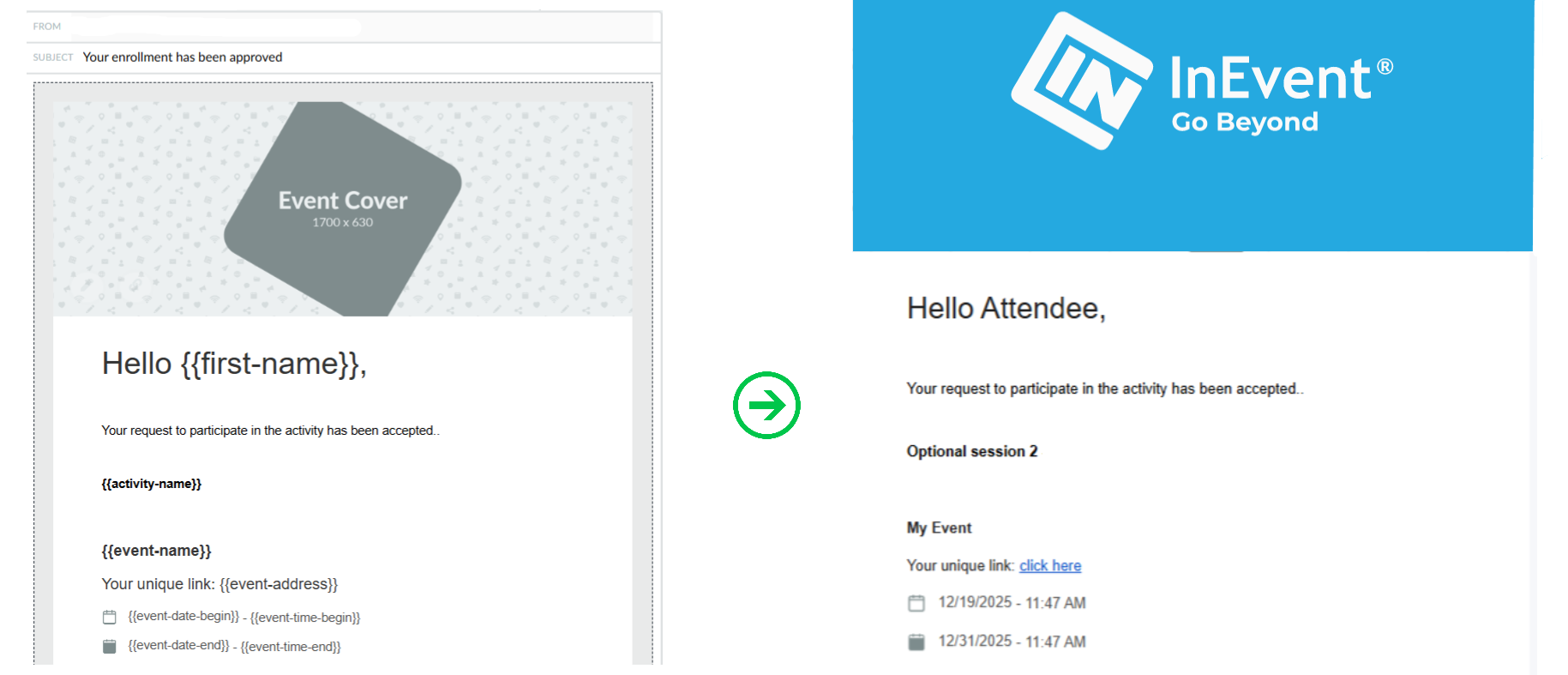Image resolution: width=1568 pixels, height=675 pixels.
Task: Open the click here hyperlink
Action: 1049,565
